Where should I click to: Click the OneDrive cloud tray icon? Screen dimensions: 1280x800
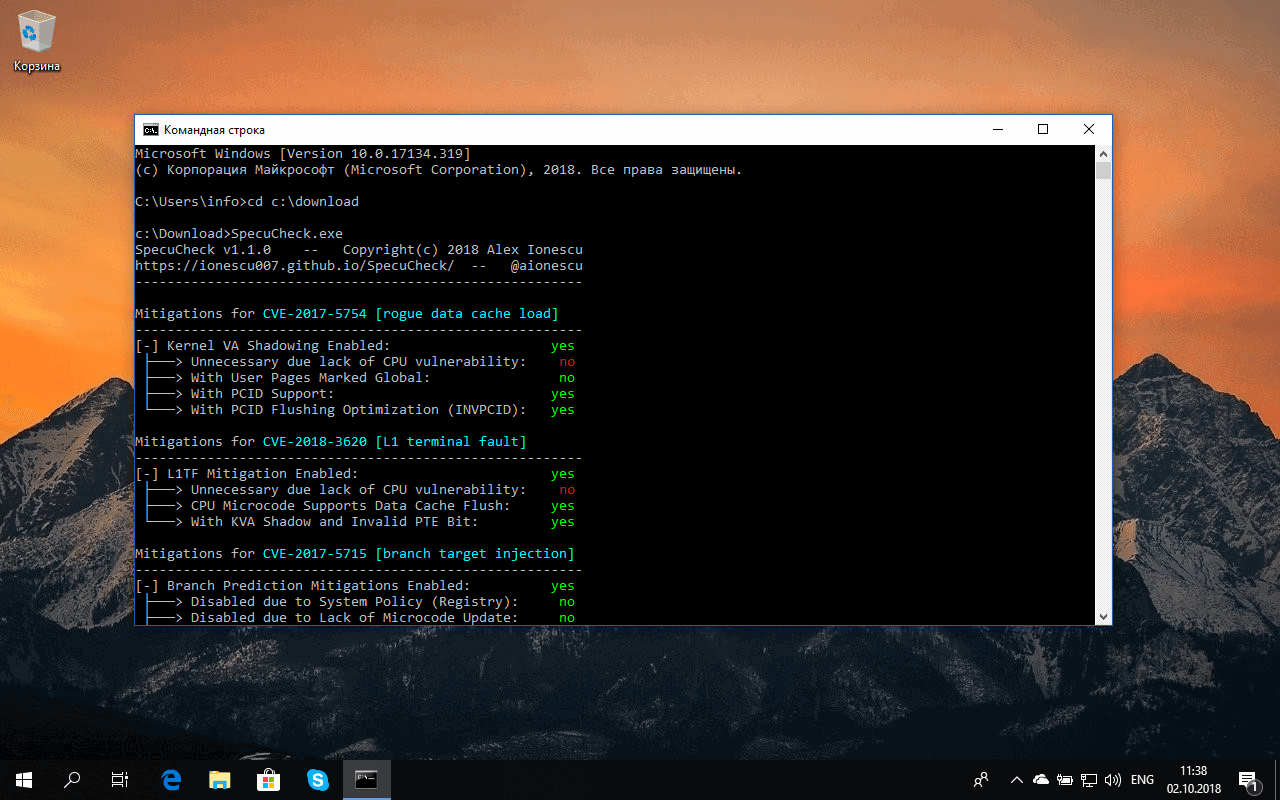point(1041,780)
